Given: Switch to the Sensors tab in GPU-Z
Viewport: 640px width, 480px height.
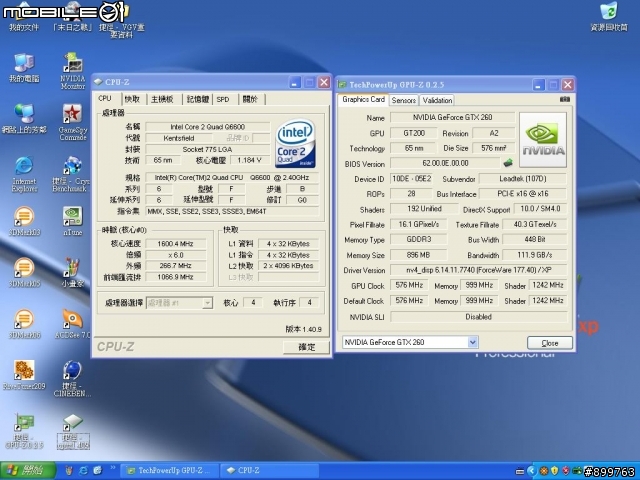Looking at the screenshot, I should [403, 100].
